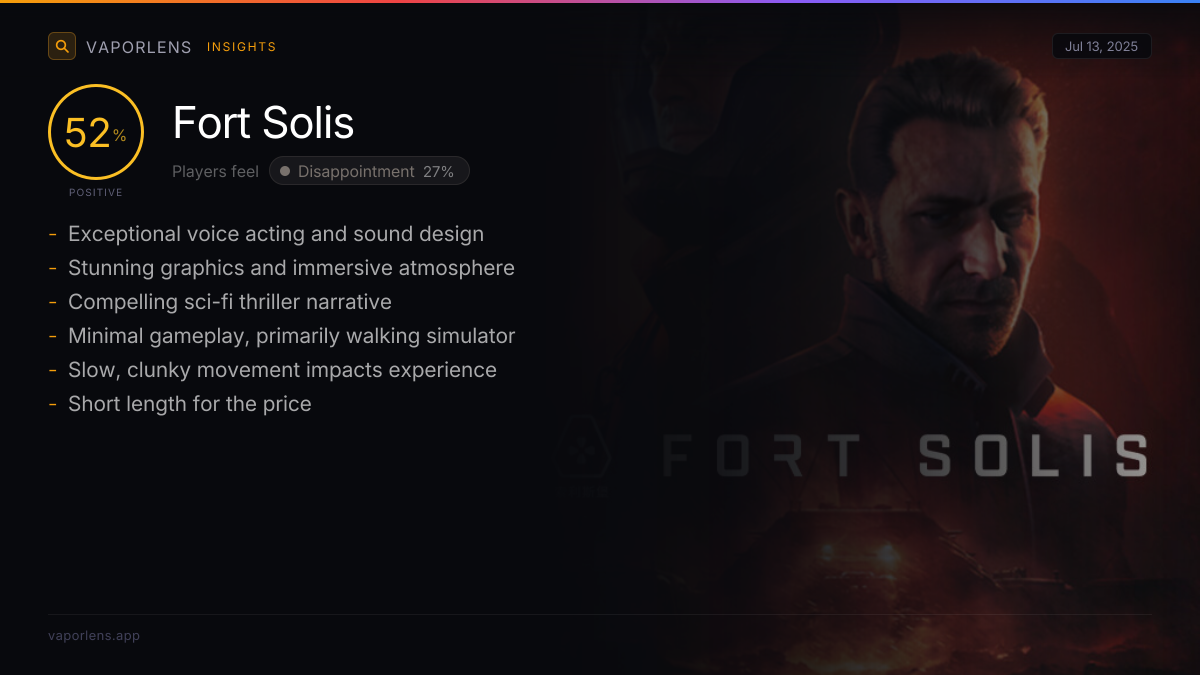Click the slow, clunky movement bullet

point(282,370)
